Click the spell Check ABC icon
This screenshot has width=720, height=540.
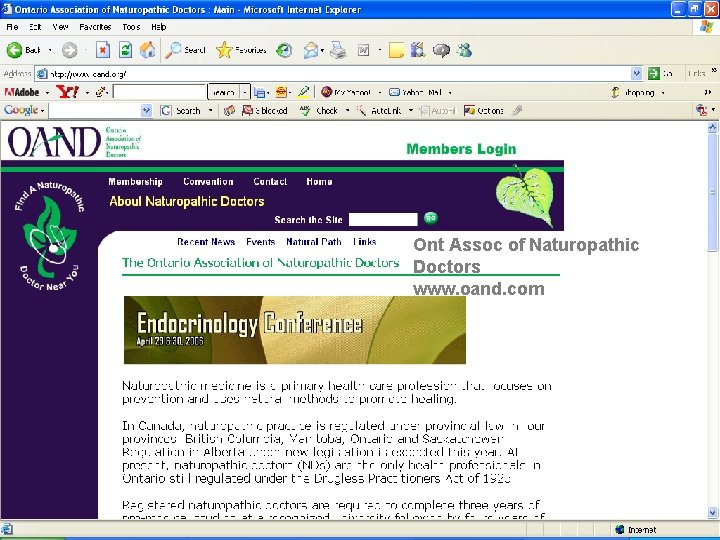[305, 110]
